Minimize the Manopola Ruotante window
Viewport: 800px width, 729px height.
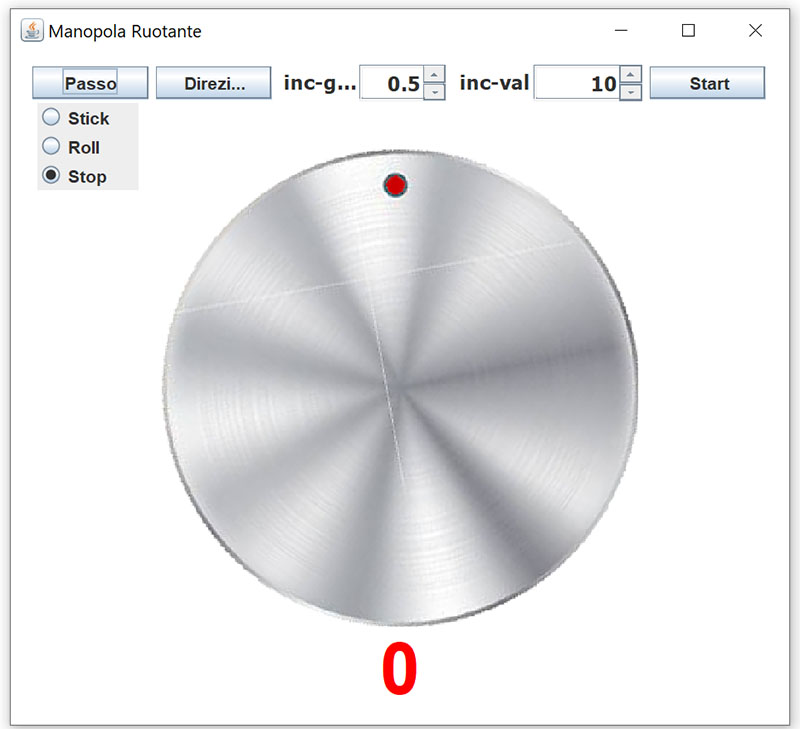click(x=621, y=31)
